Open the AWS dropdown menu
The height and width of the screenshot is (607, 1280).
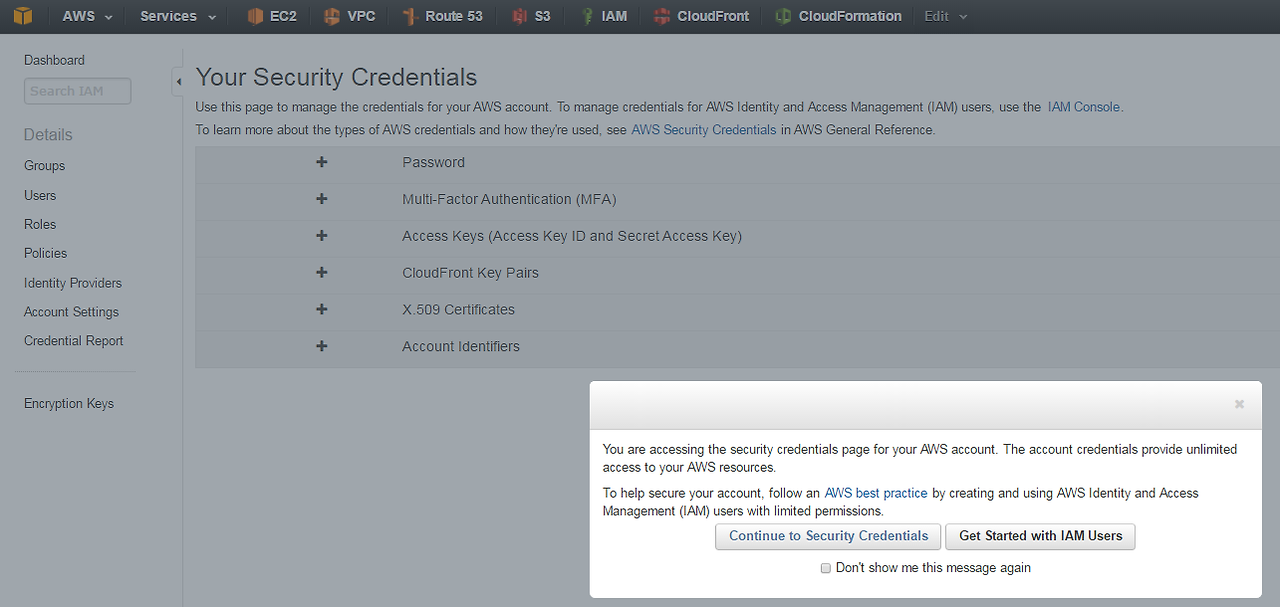click(x=88, y=16)
